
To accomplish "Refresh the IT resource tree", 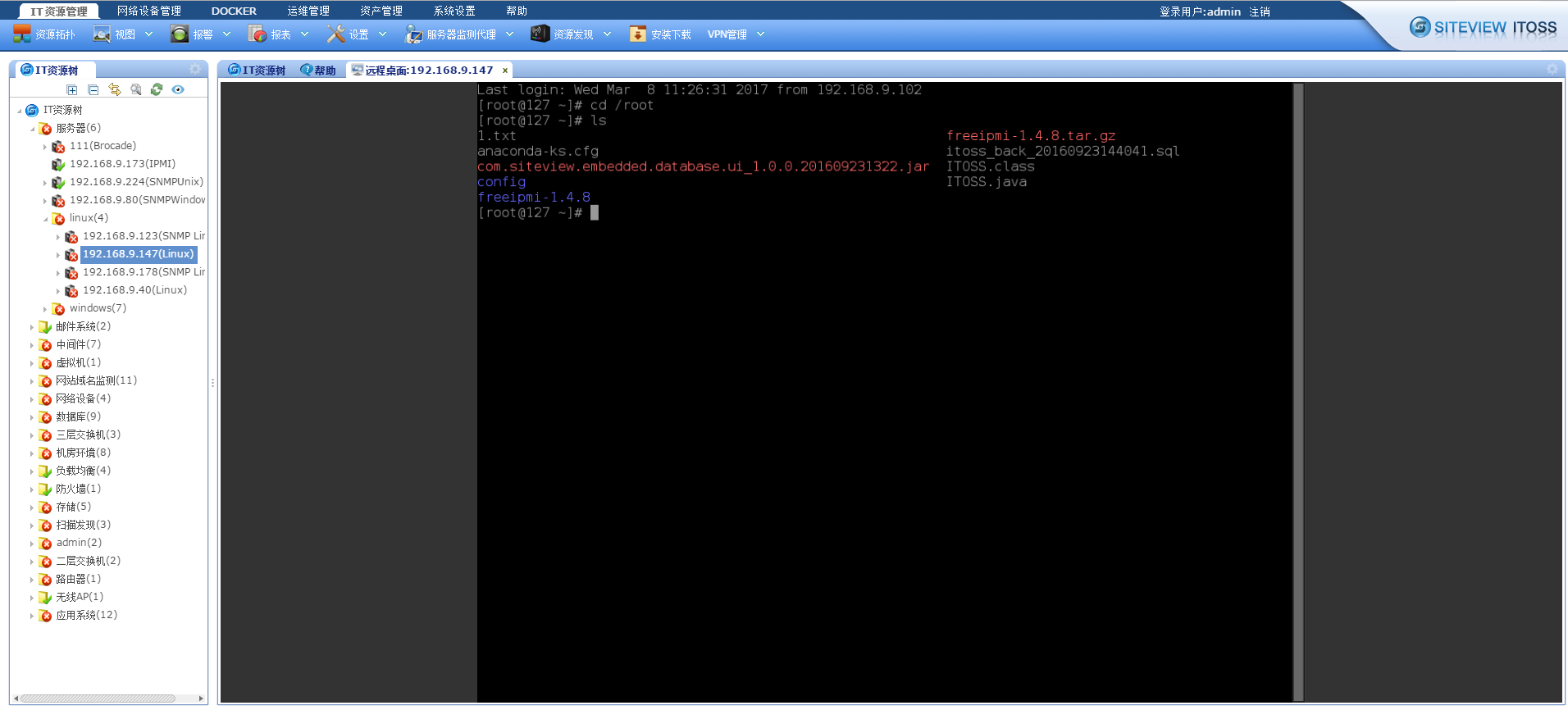I will [157, 89].
